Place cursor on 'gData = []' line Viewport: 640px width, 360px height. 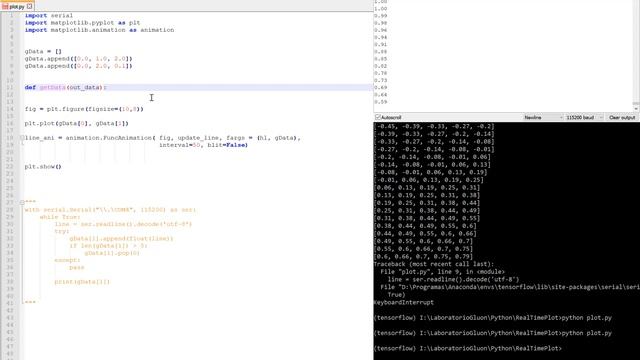point(43,51)
